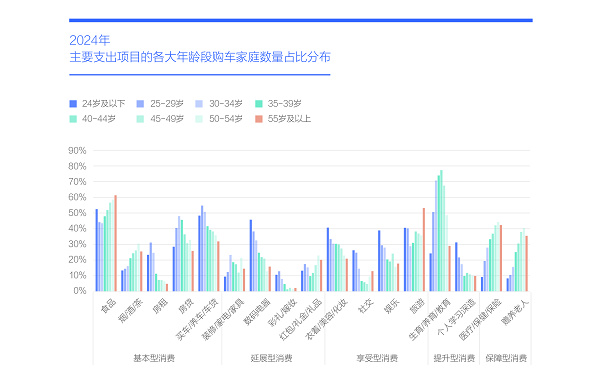Click the 40-44岁 legend color swatch
This screenshot has height=388, width=600.
[x=73, y=119]
